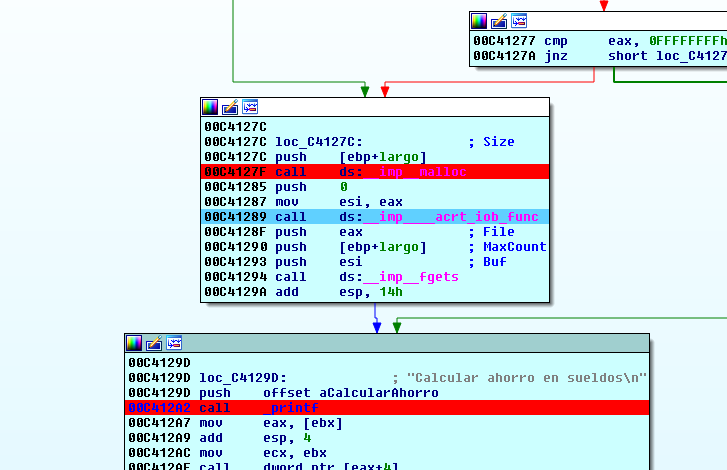
Task: Click the group nodes icon on the top-right cmp node
Action: [519, 20]
